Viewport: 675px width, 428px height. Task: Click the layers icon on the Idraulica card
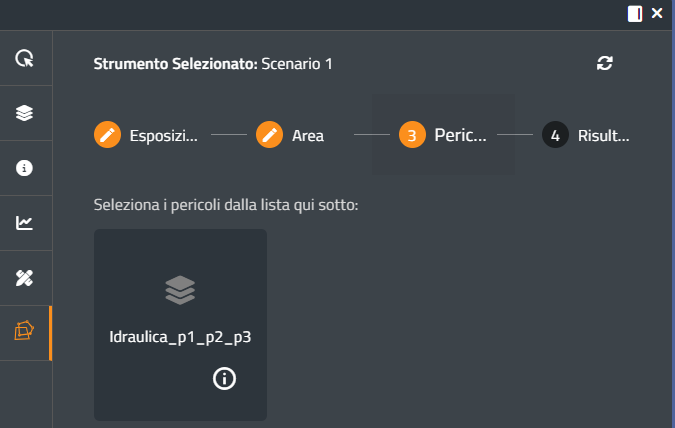pos(180,290)
